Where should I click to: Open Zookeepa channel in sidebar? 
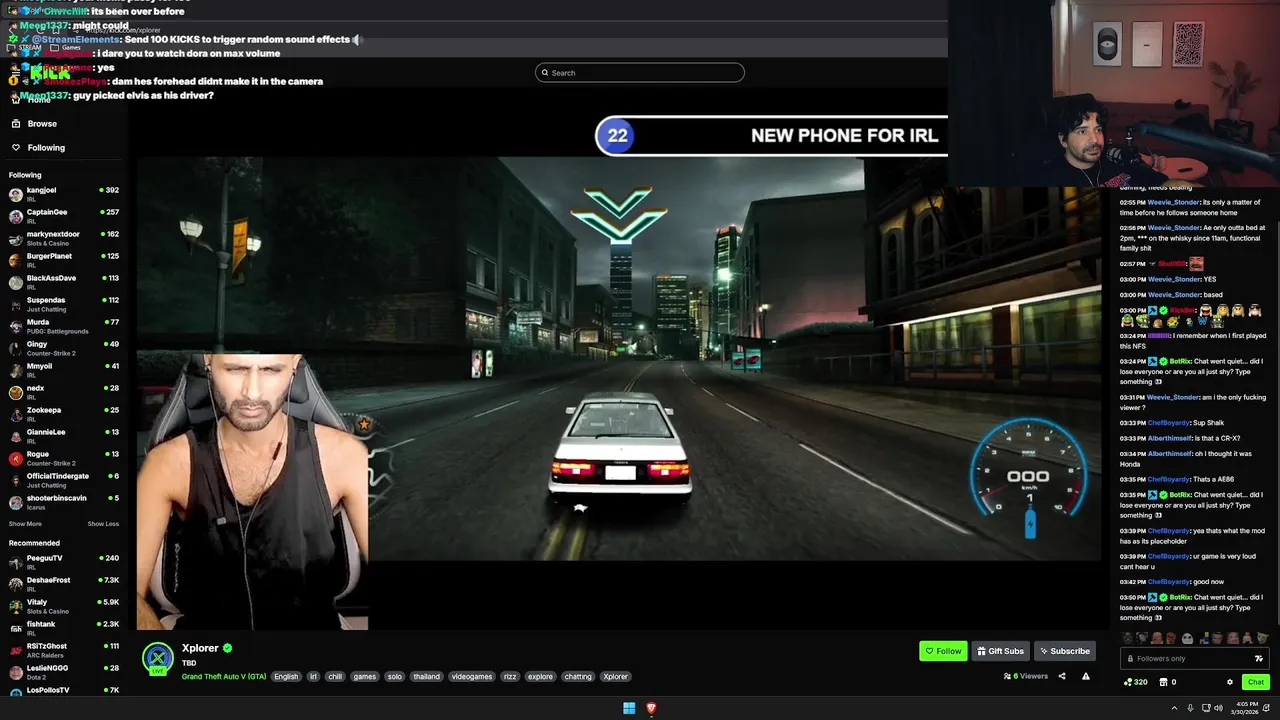tap(64, 414)
